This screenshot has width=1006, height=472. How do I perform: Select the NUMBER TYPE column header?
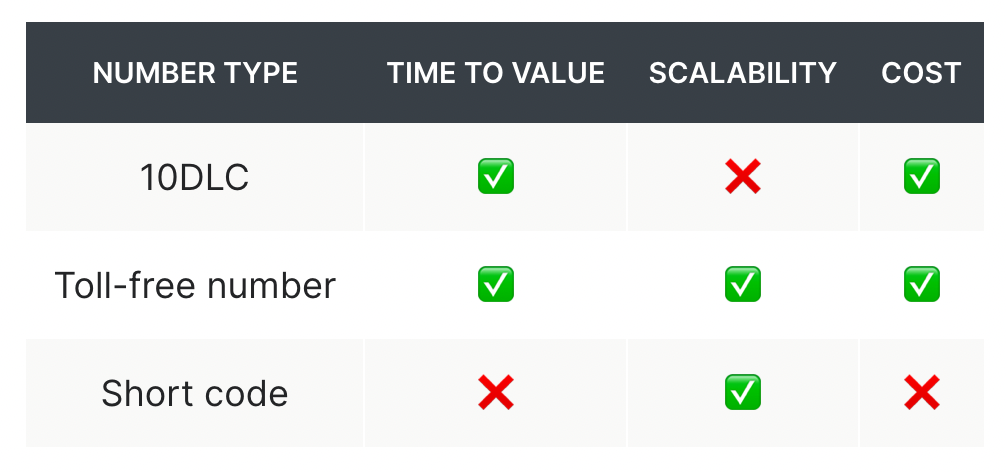tap(195, 73)
